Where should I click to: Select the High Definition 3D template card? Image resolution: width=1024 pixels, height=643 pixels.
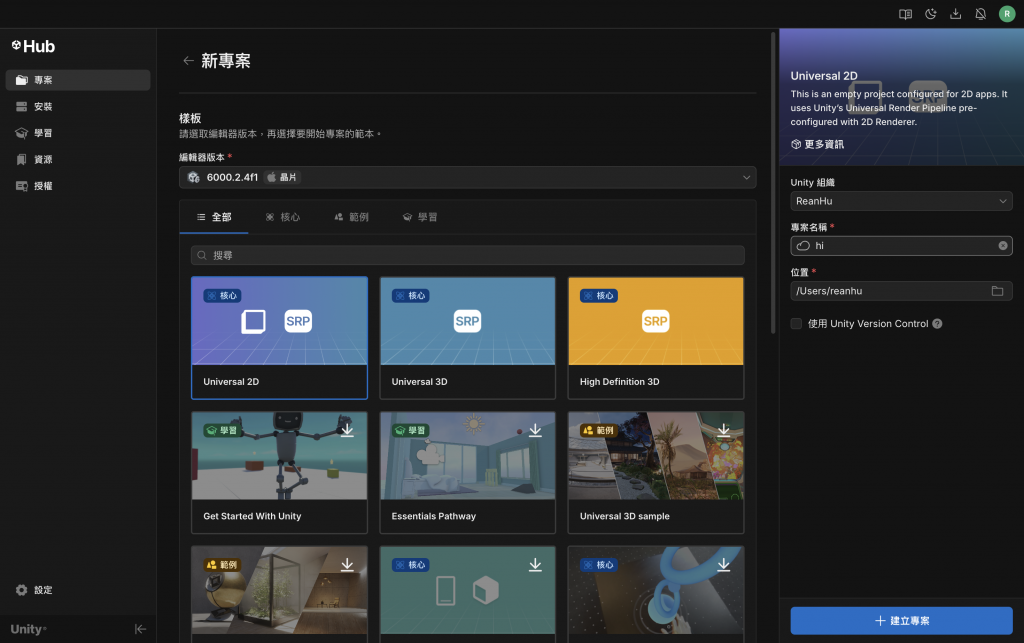pos(656,337)
